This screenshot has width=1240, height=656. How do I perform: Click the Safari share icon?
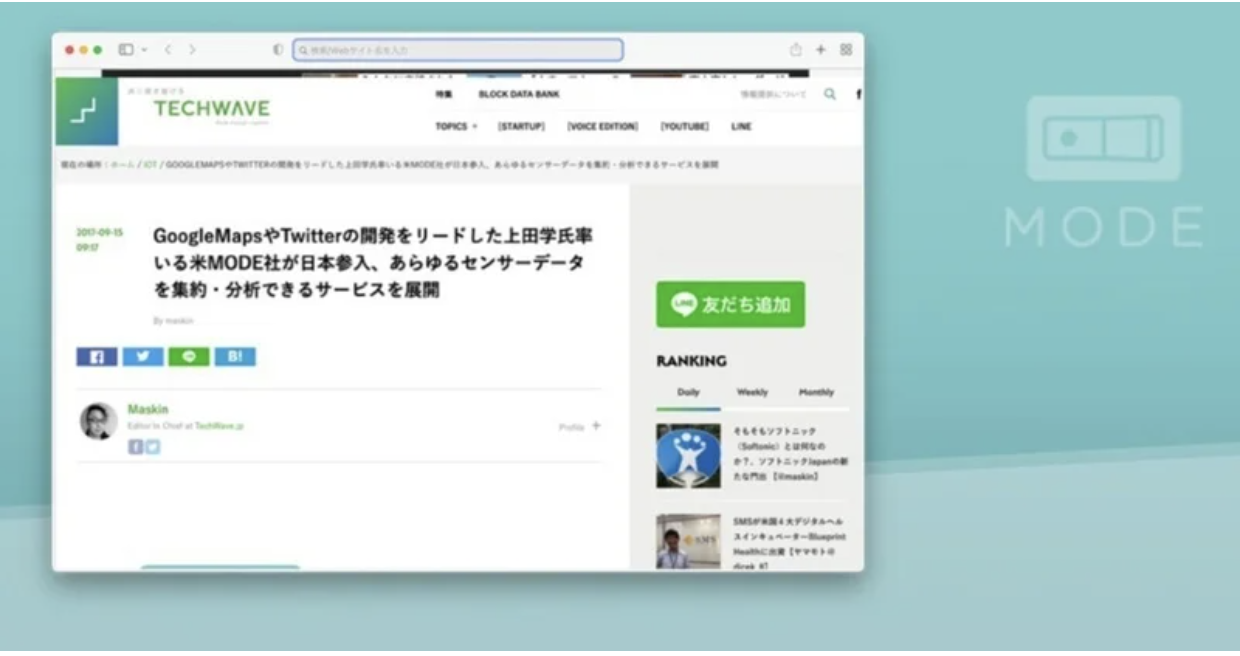[796, 49]
